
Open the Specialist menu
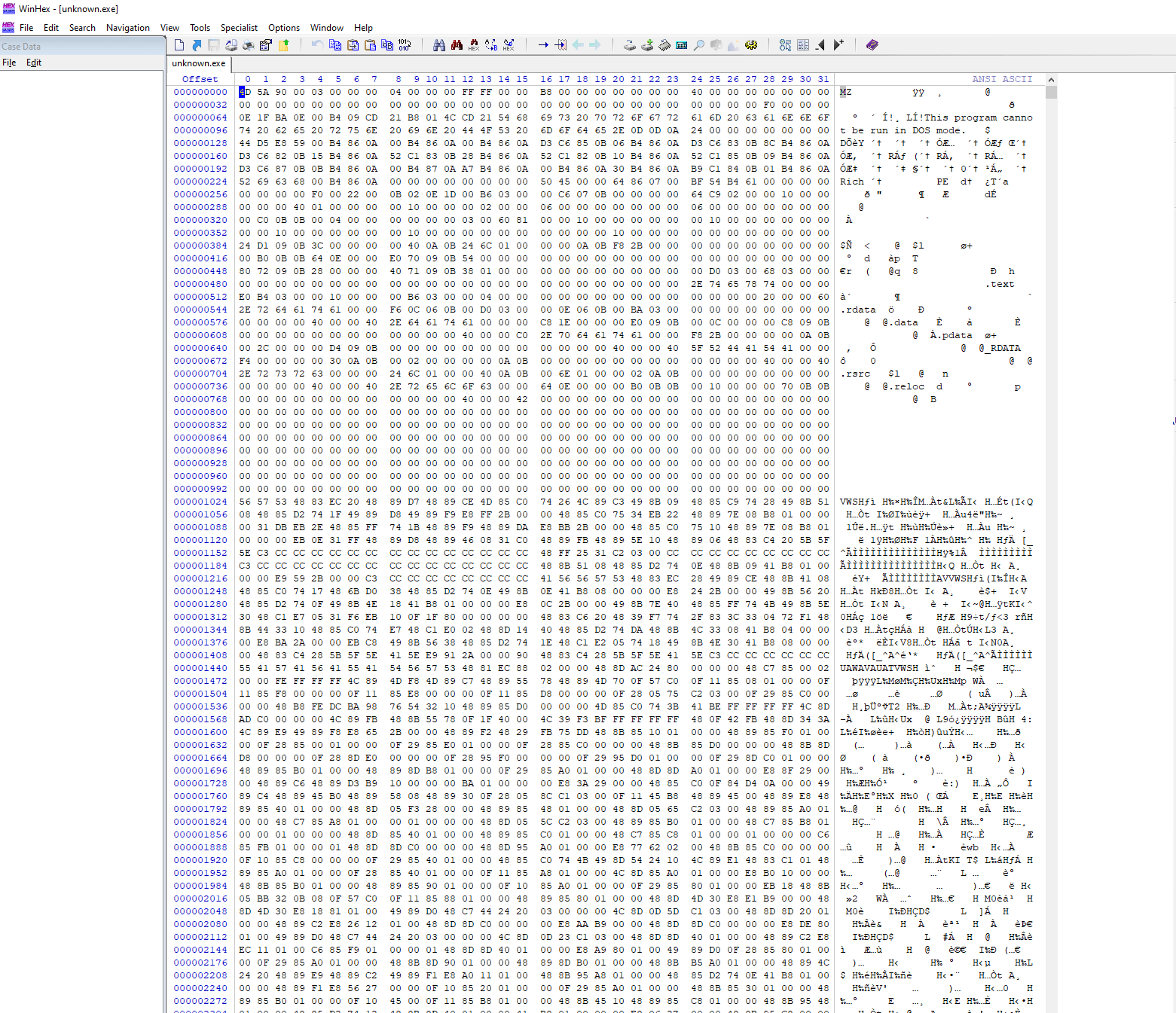coord(239,28)
